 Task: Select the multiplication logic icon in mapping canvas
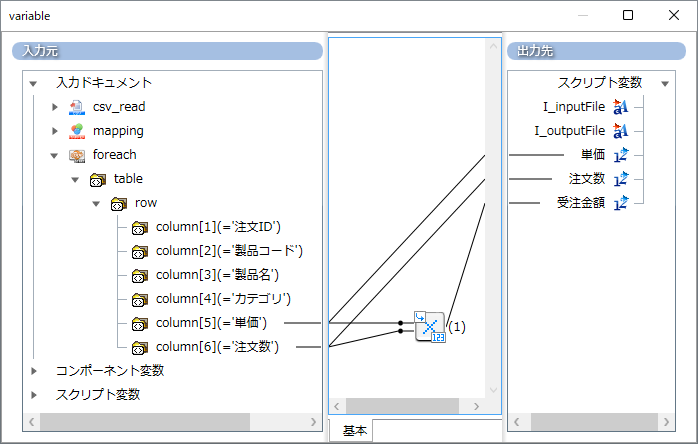pyautogui.click(x=430, y=327)
